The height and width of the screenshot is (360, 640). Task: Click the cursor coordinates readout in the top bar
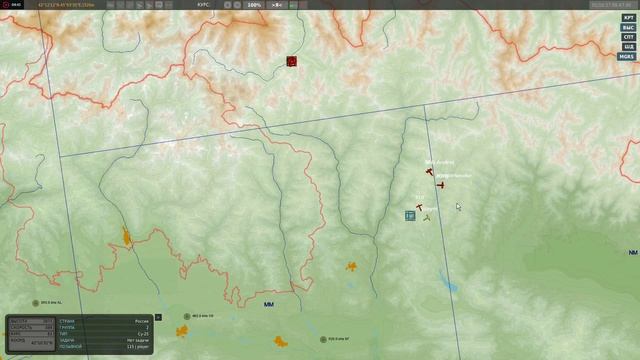(x=66, y=5)
